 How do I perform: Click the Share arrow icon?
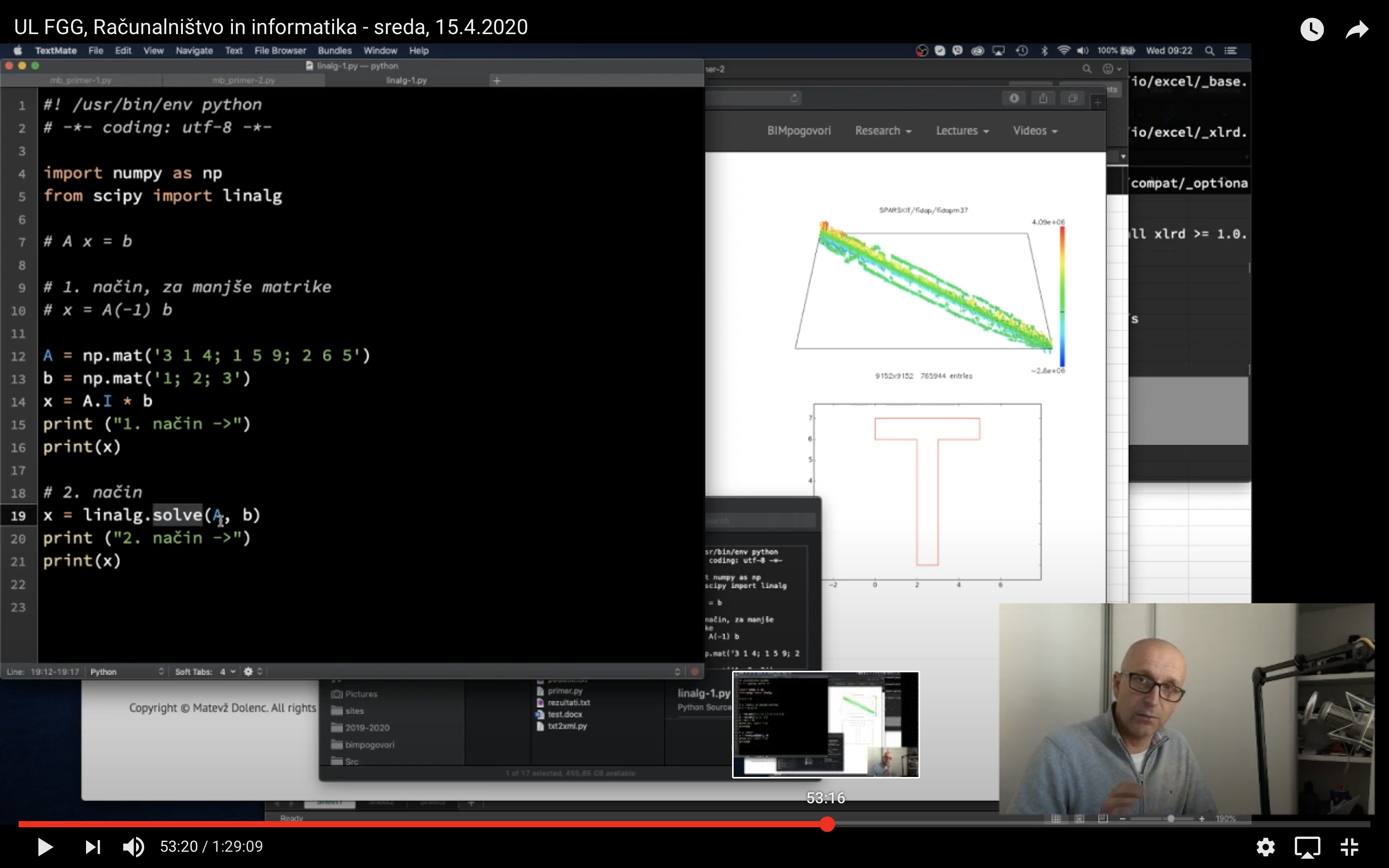click(1357, 29)
